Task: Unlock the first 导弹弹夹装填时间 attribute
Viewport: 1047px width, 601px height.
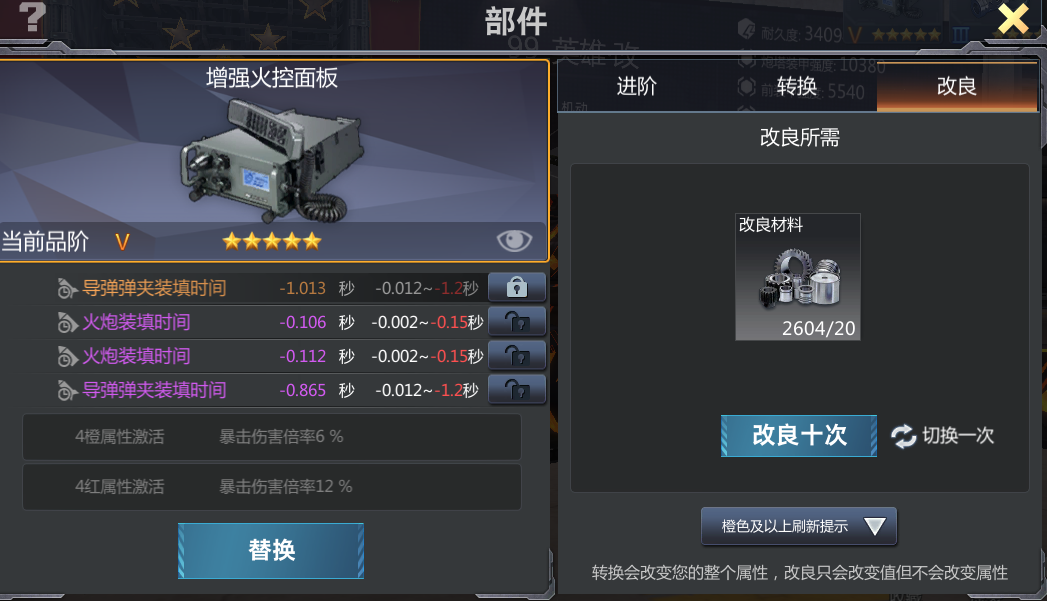Action: [x=517, y=287]
